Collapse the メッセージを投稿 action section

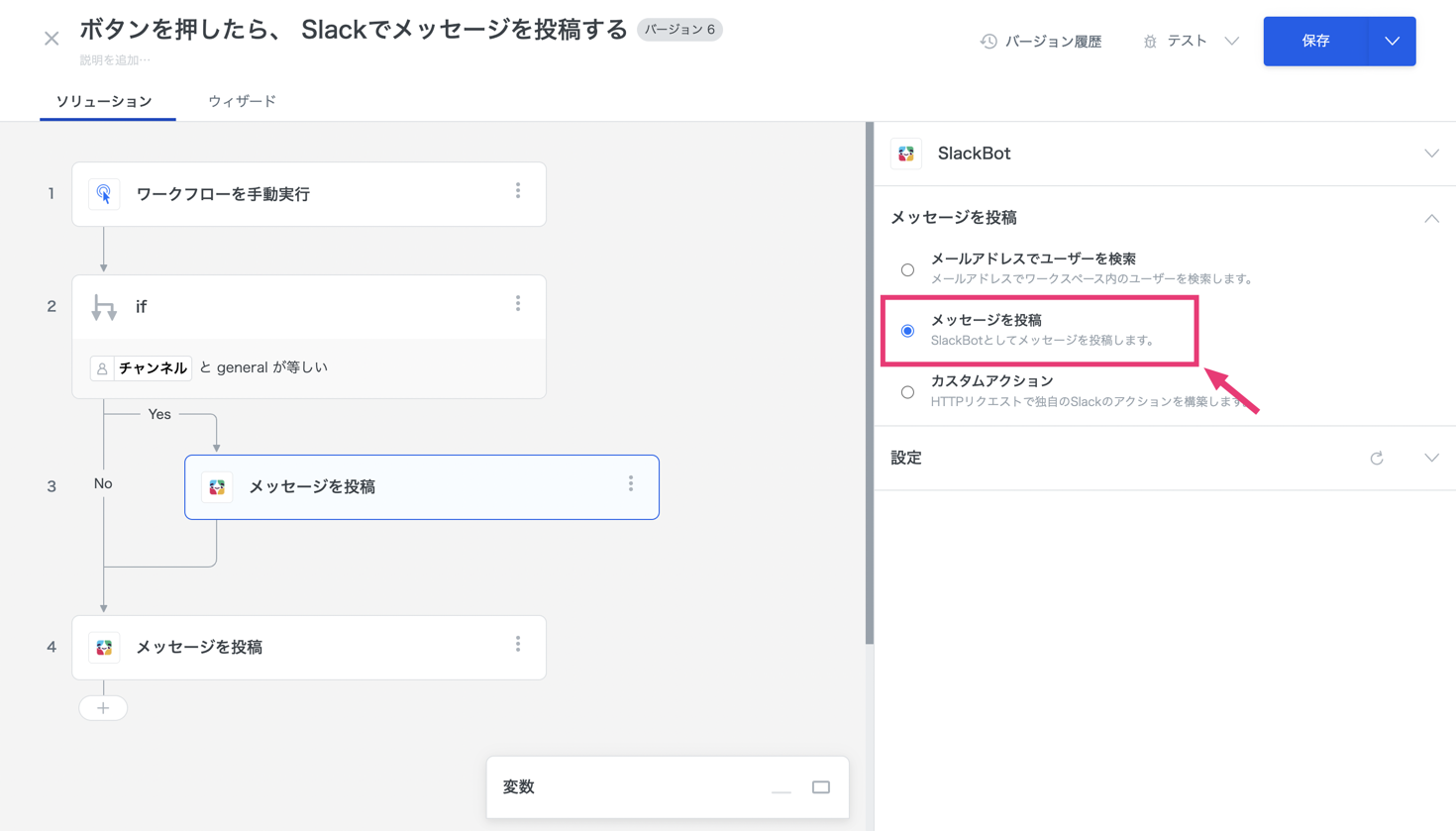tap(1431, 218)
